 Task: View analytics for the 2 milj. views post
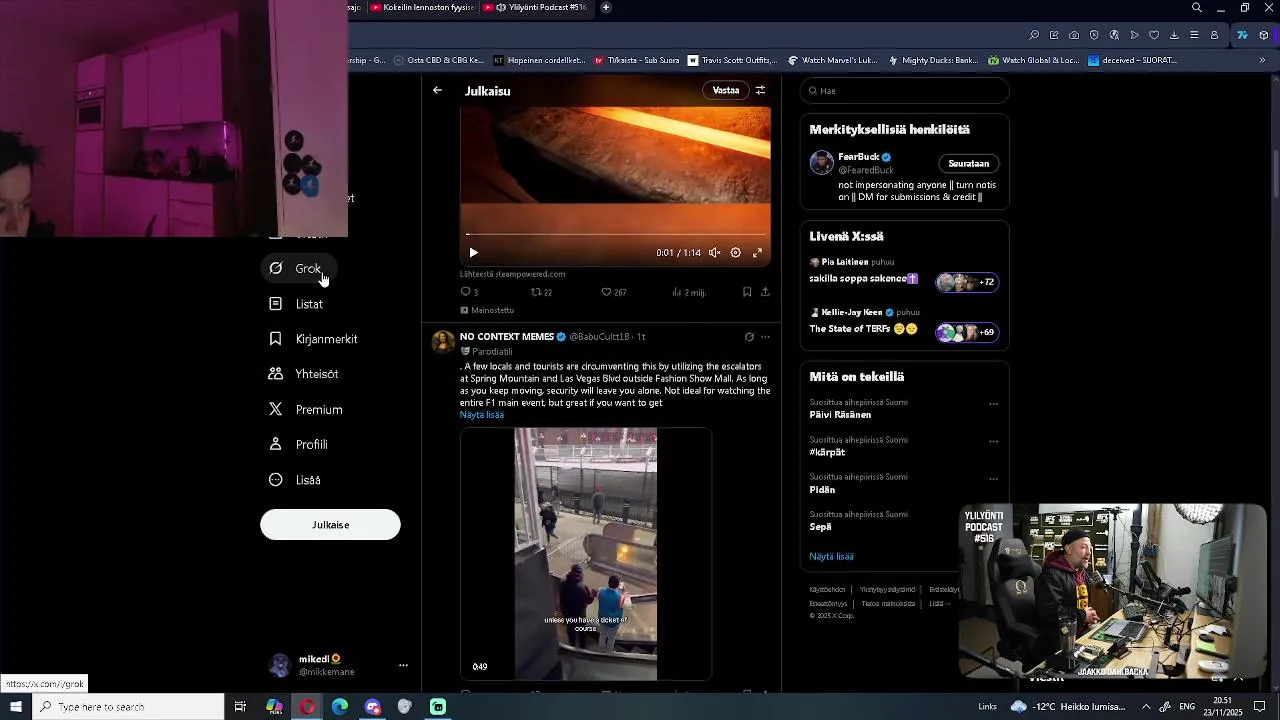(689, 292)
